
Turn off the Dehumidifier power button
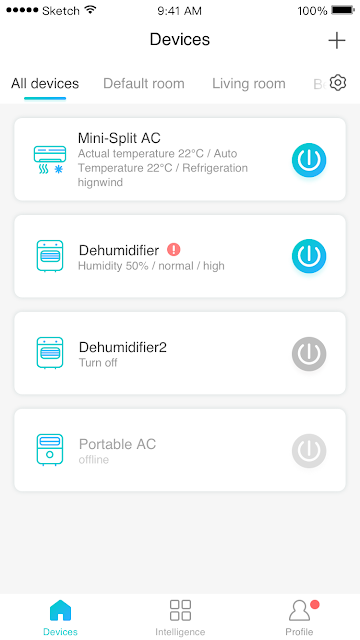pyautogui.click(x=309, y=256)
